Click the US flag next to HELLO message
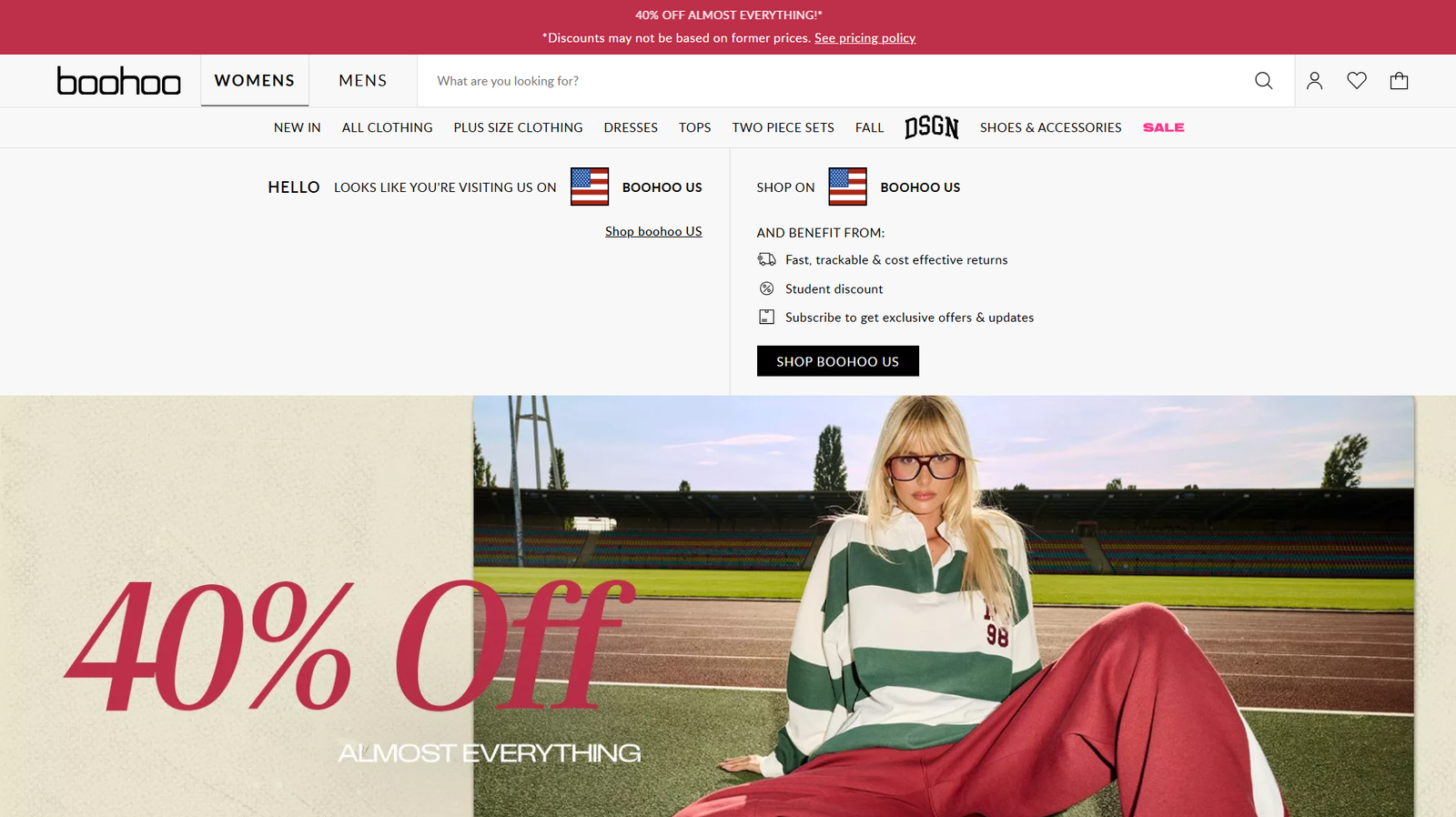1456x817 pixels. [590, 187]
